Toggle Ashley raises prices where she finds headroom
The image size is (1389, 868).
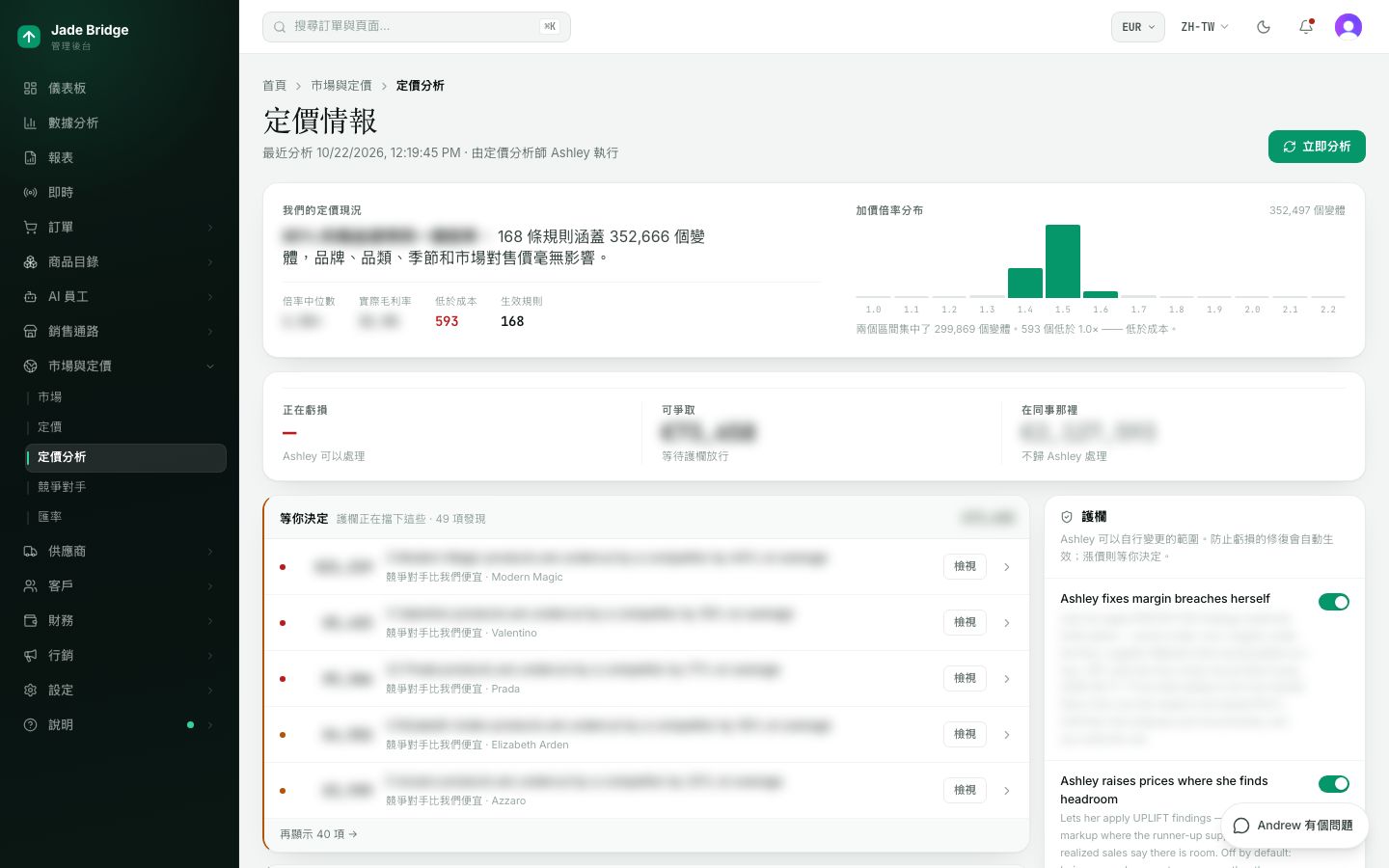coord(1334,784)
